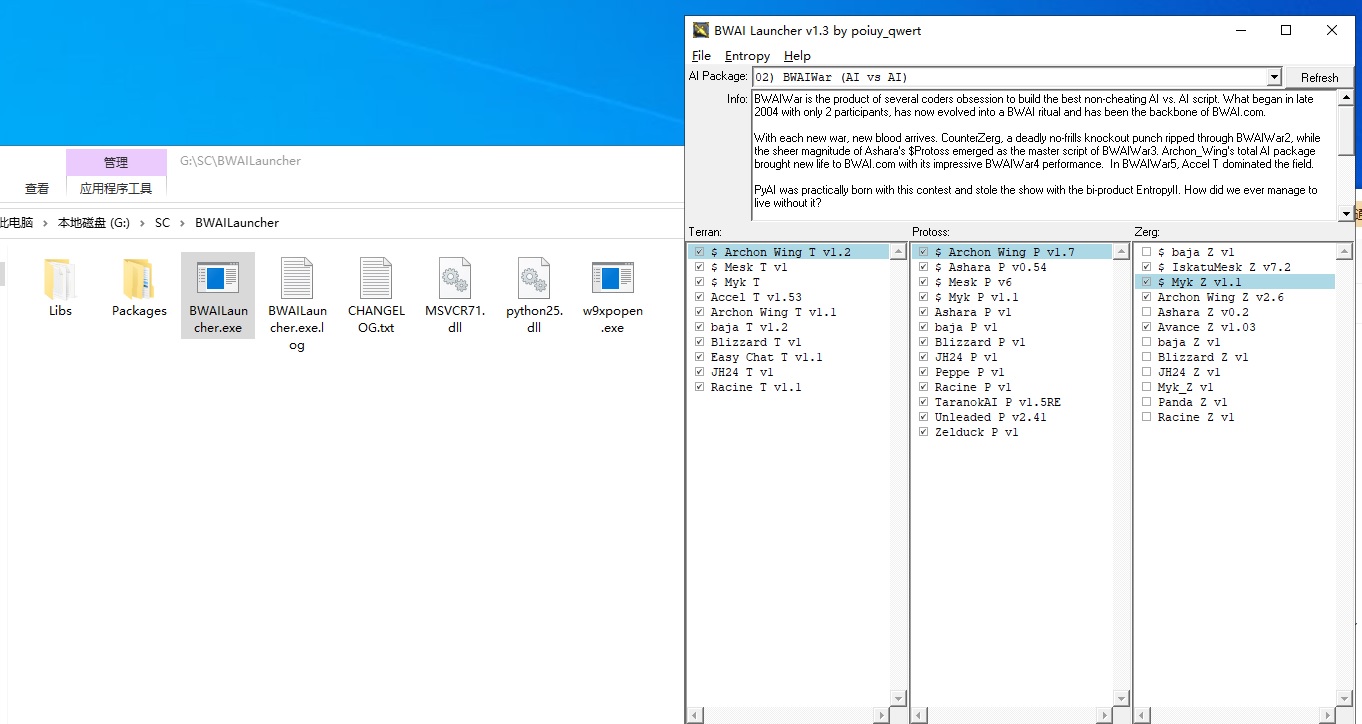The width and height of the screenshot is (1362, 724).
Task: Select the "Racine Z v1" entry text
Action: tap(1196, 417)
